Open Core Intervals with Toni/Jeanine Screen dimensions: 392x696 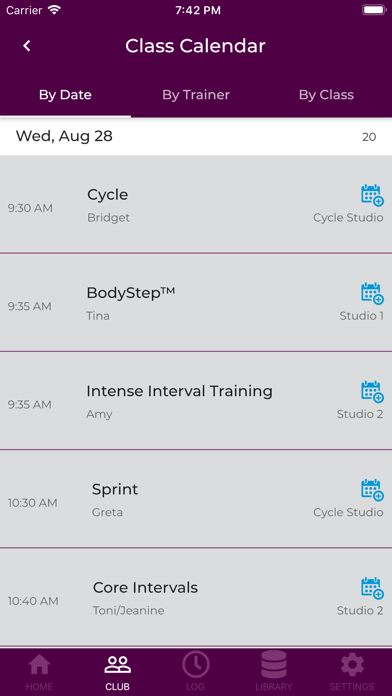tap(196, 597)
